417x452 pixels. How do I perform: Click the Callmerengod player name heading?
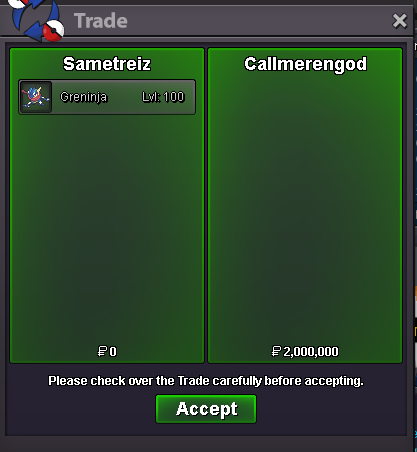305,64
